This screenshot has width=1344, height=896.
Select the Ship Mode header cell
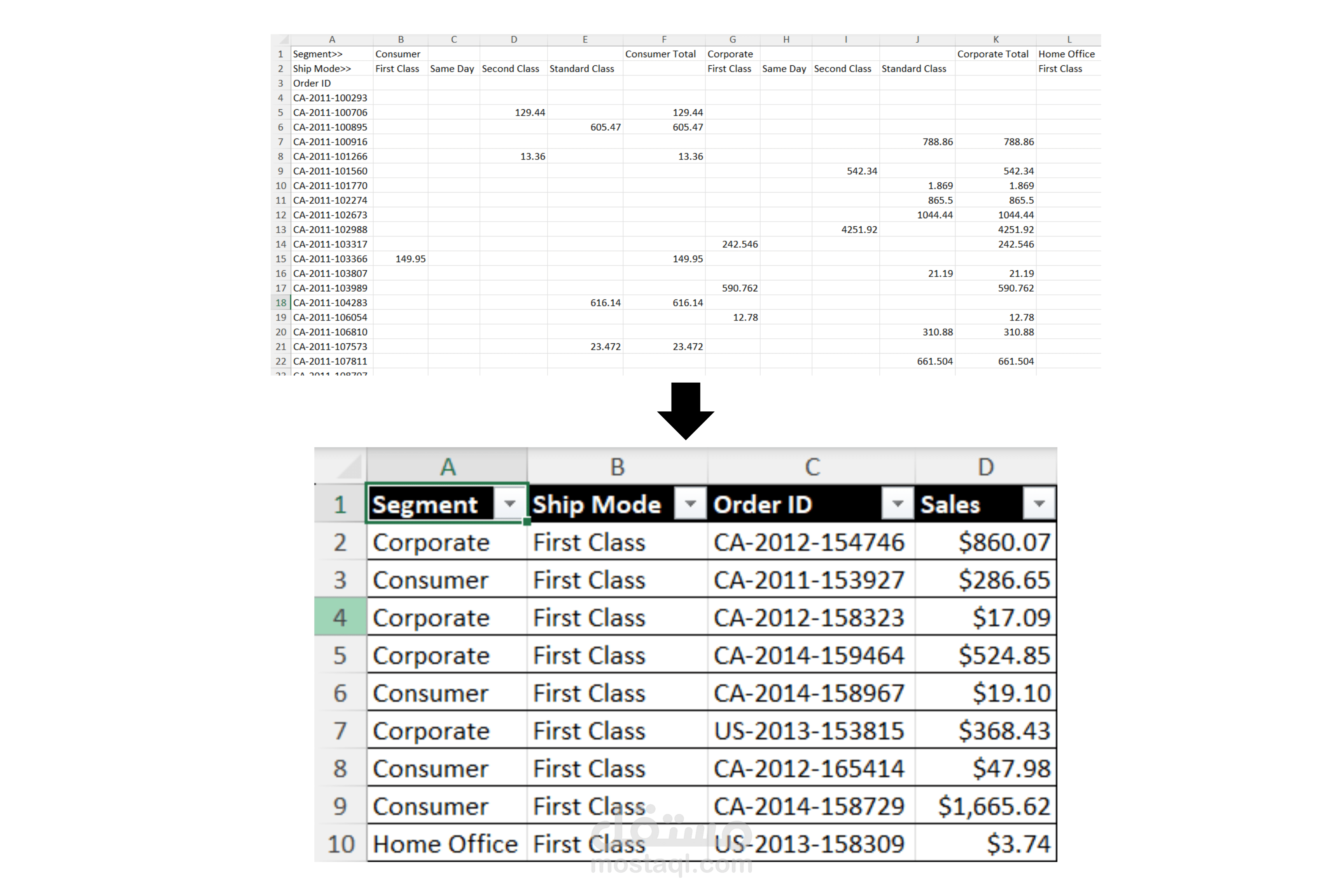click(618, 504)
